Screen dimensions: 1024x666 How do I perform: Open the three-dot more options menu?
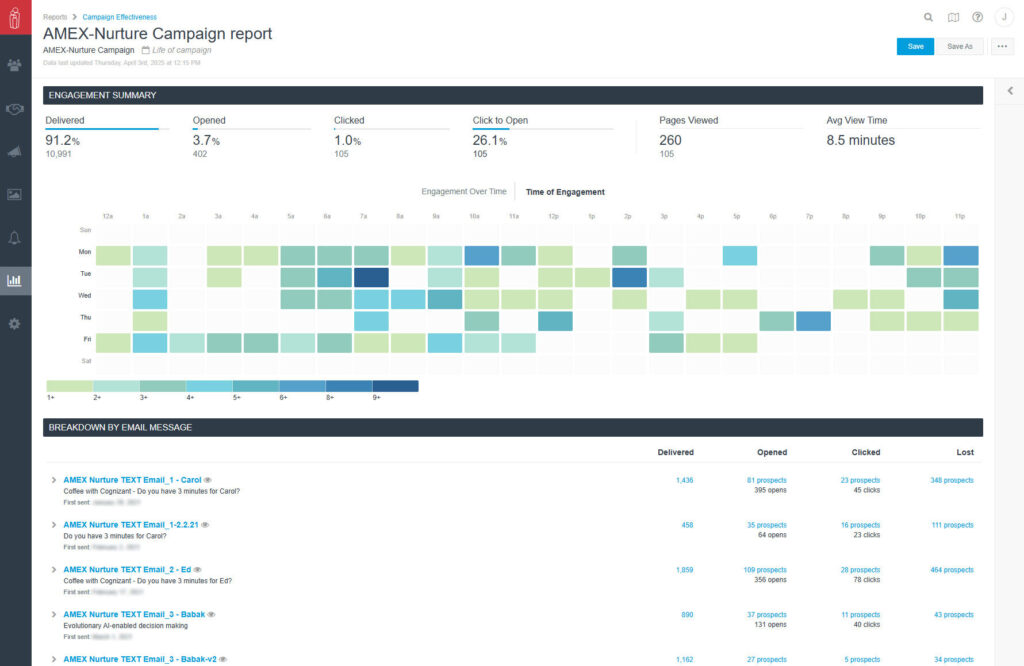click(1002, 46)
